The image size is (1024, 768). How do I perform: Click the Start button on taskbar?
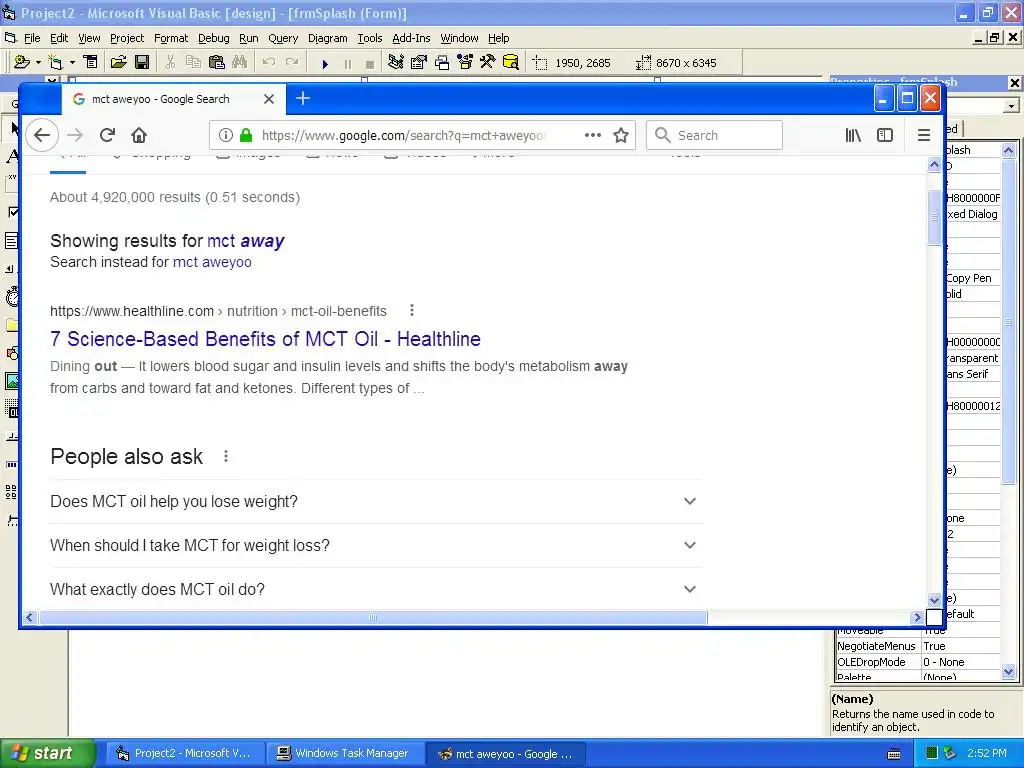point(48,754)
